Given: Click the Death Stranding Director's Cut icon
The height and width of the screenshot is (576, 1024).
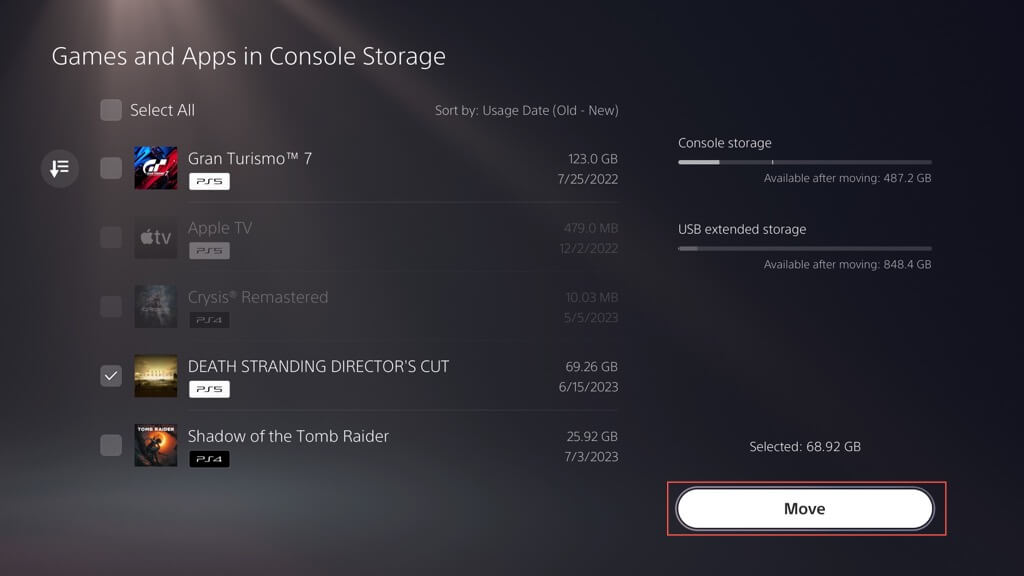Looking at the screenshot, I should click(x=155, y=376).
